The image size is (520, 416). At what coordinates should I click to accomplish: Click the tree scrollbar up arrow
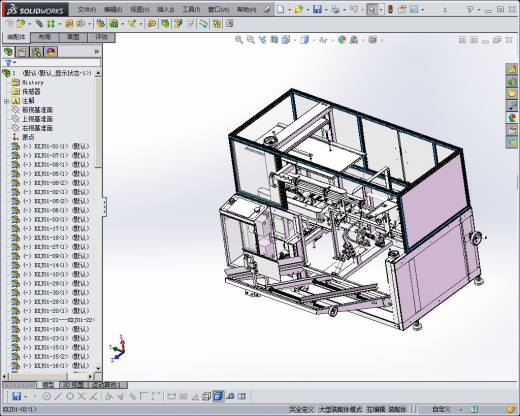click(x=98, y=73)
